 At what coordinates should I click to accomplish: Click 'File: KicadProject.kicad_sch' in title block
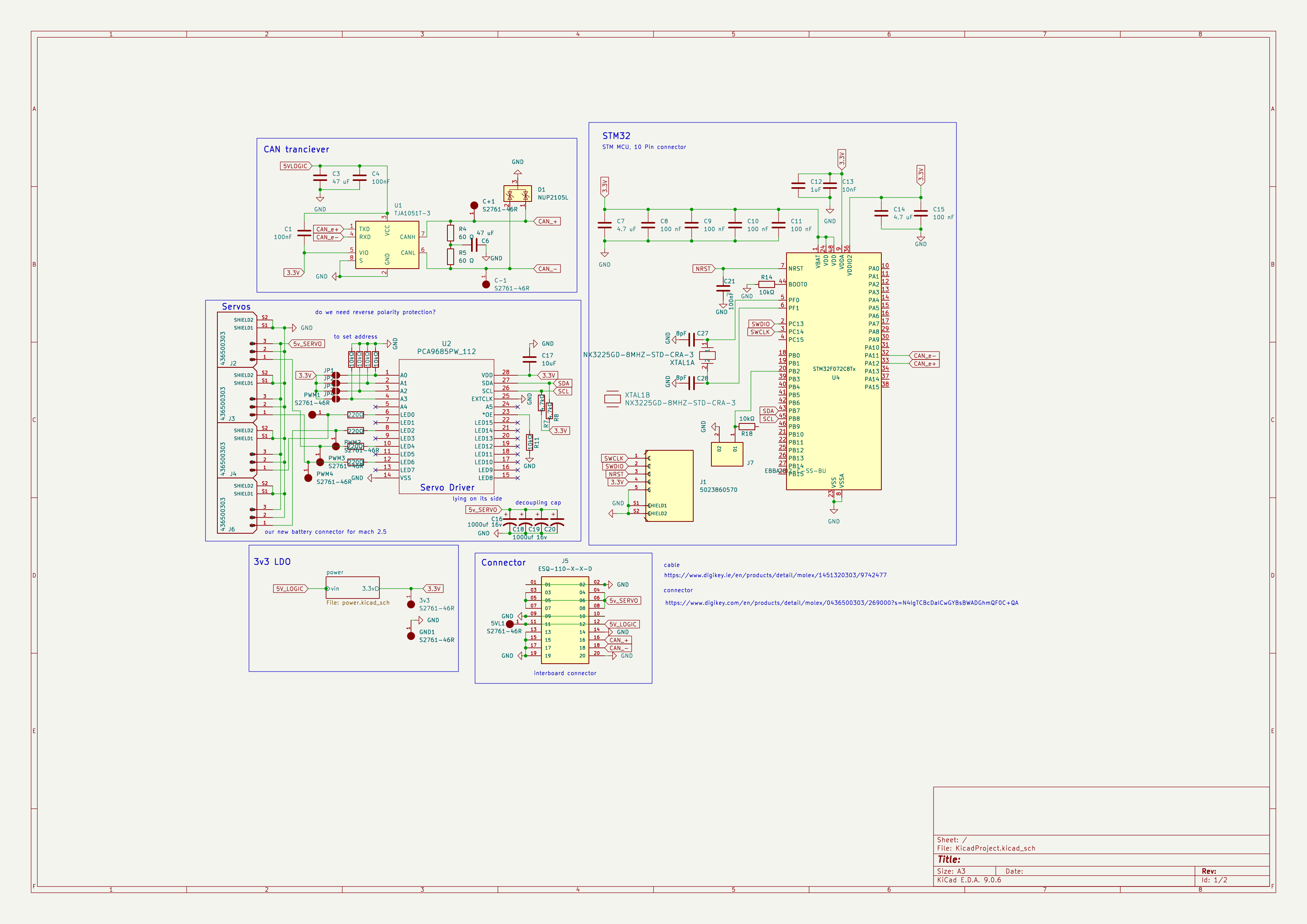tap(986, 848)
